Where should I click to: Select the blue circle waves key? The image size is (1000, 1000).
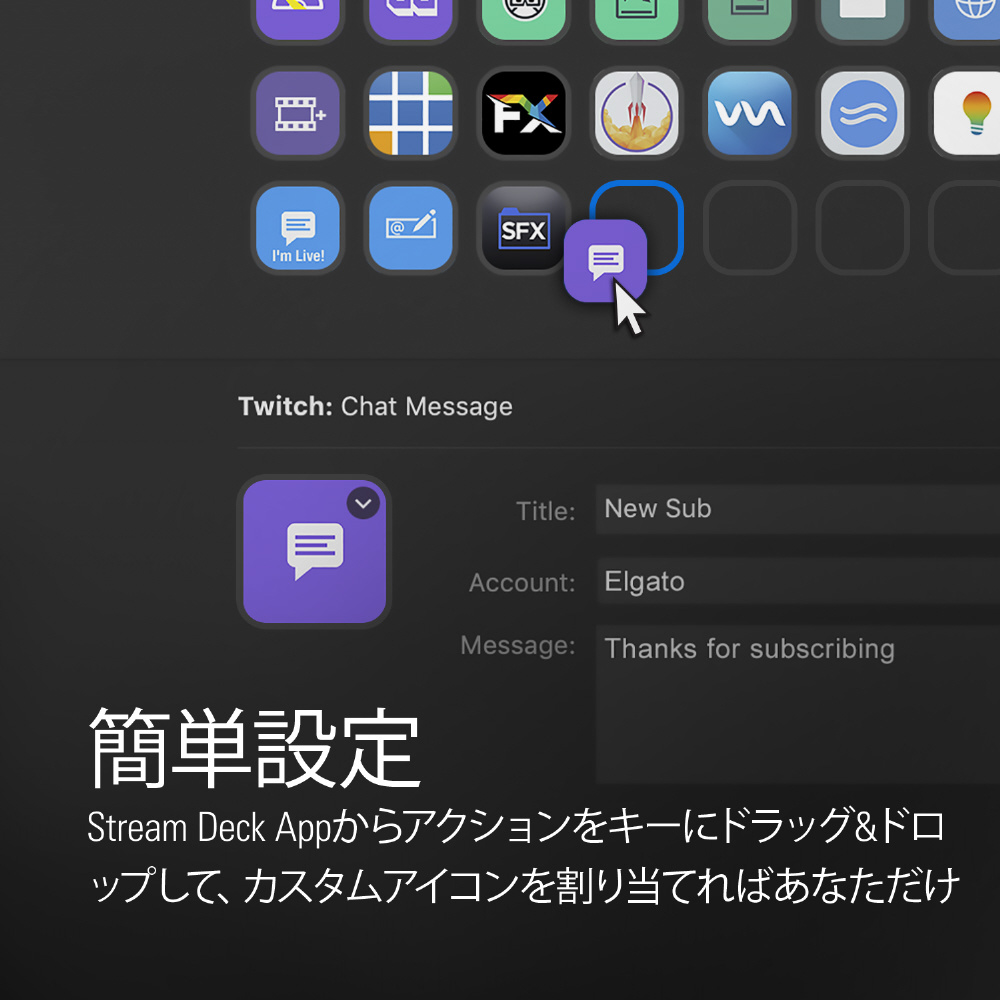tap(862, 113)
